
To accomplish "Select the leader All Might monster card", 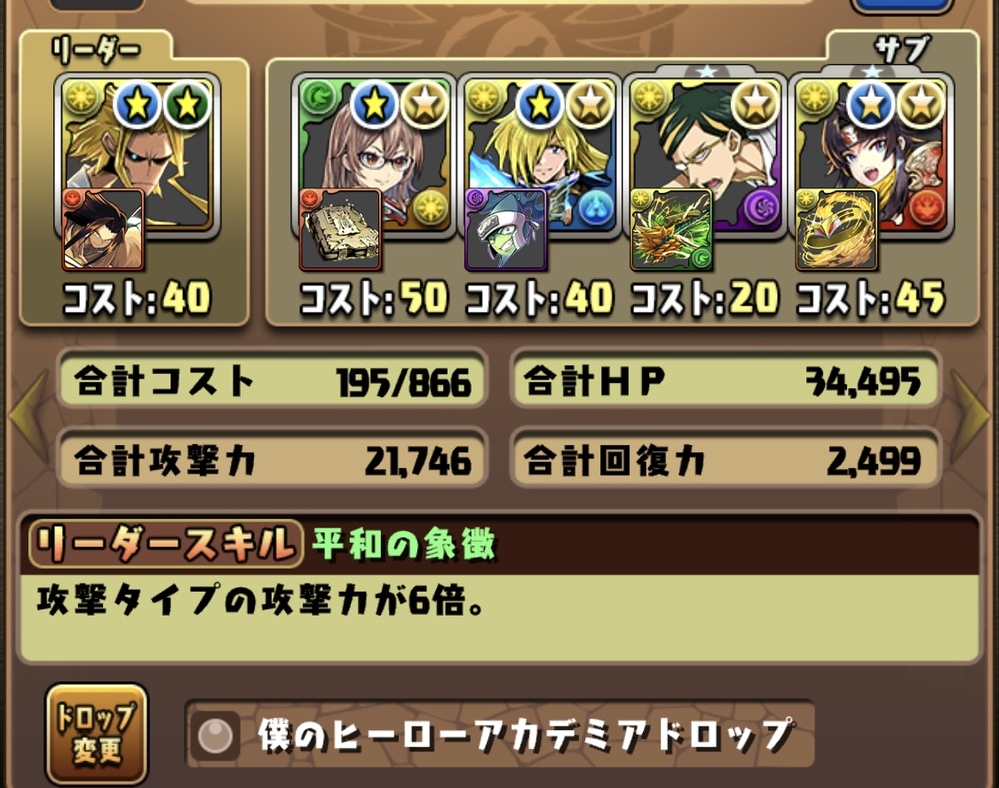I will tap(138, 156).
